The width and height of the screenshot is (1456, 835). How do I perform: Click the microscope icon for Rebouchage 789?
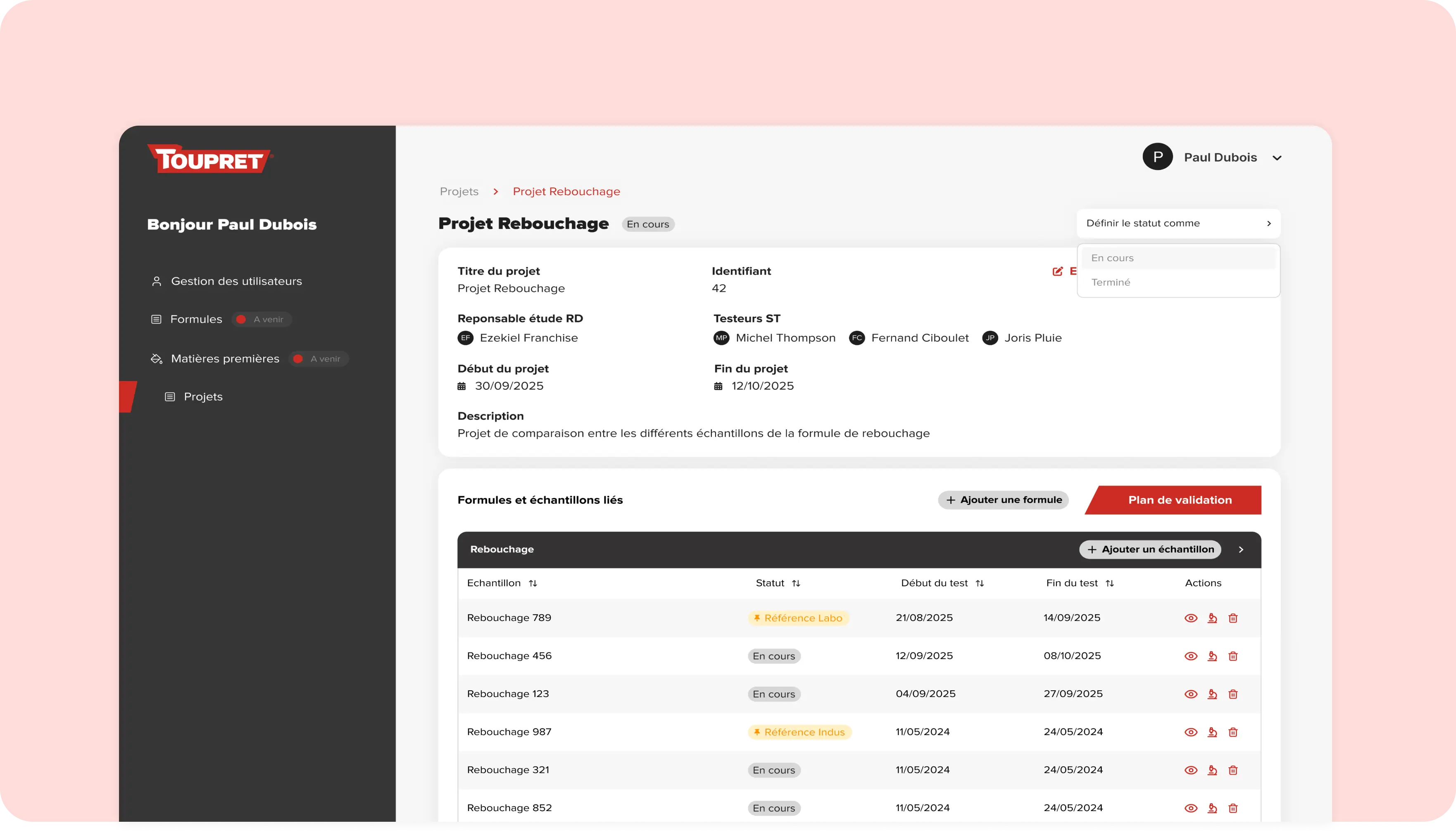pos(1212,618)
